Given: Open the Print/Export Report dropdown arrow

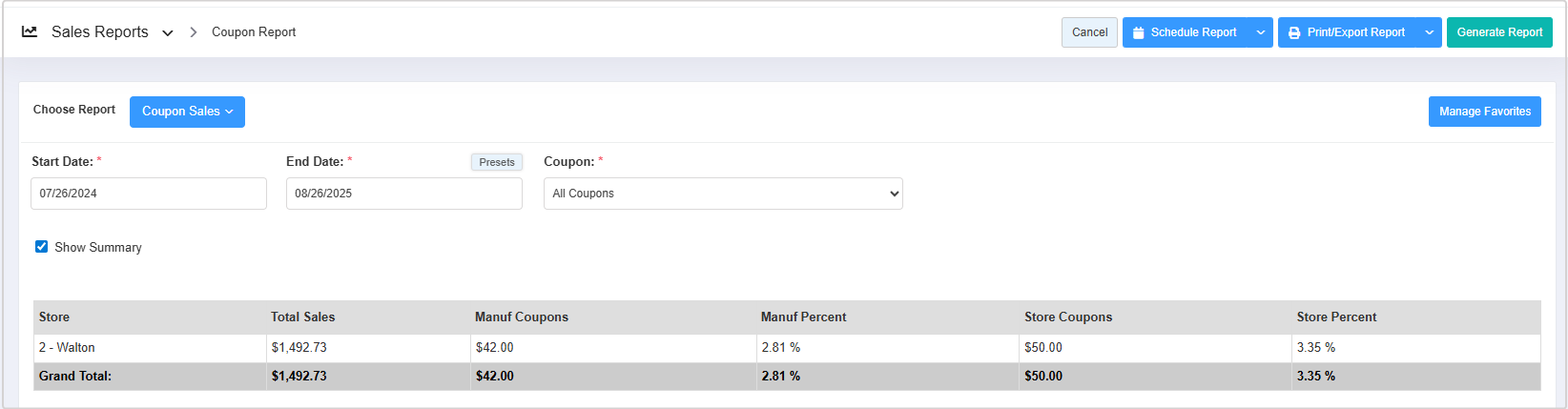Looking at the screenshot, I should (x=1429, y=32).
